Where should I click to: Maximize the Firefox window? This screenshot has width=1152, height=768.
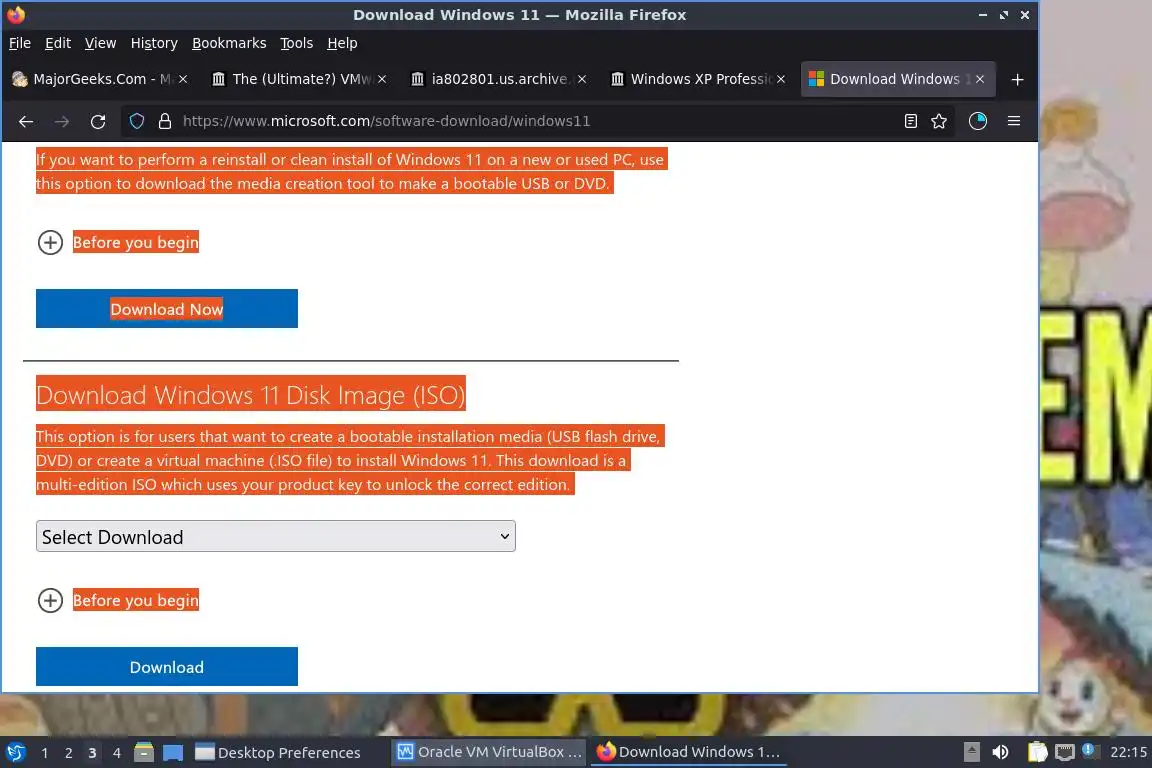coord(1004,15)
